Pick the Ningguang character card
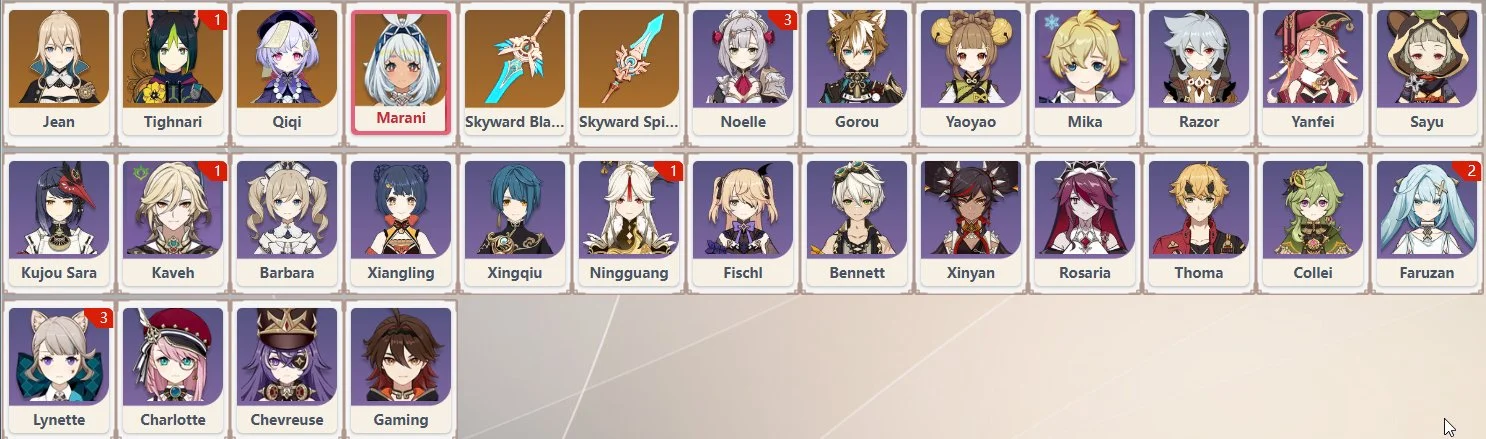Screen dimensions: 1486x439 click(629, 223)
